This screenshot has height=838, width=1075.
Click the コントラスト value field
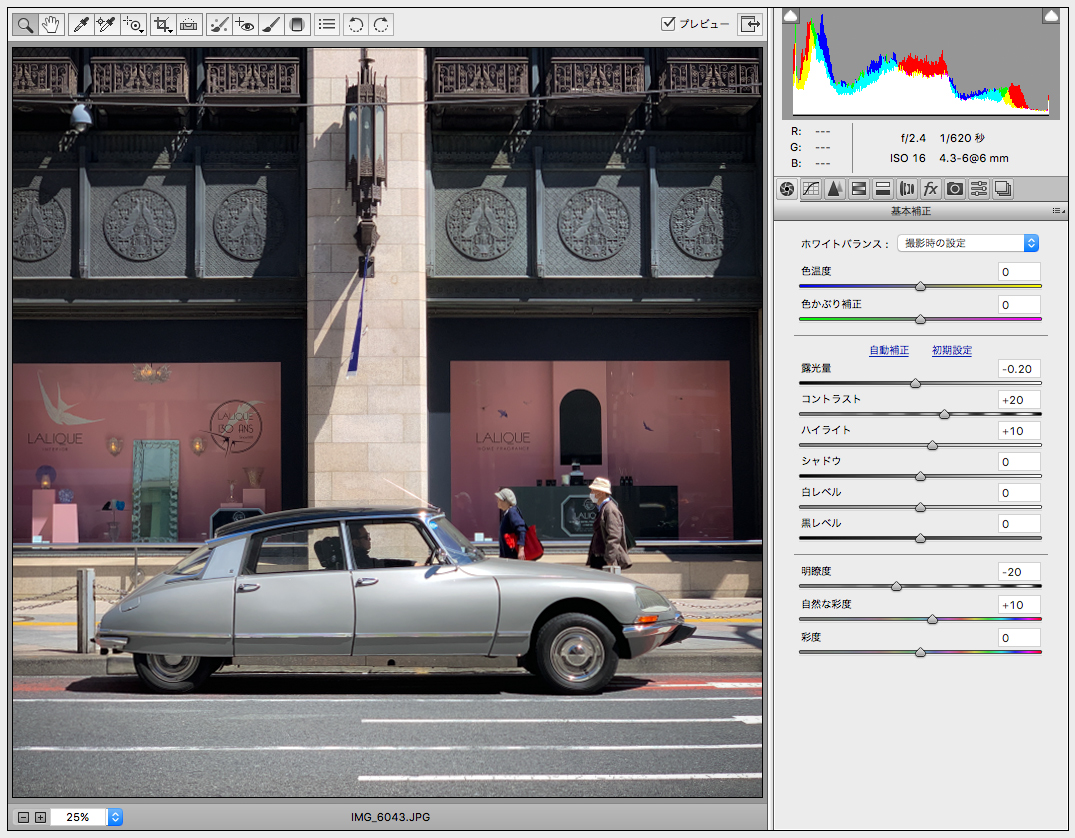(x=1019, y=400)
